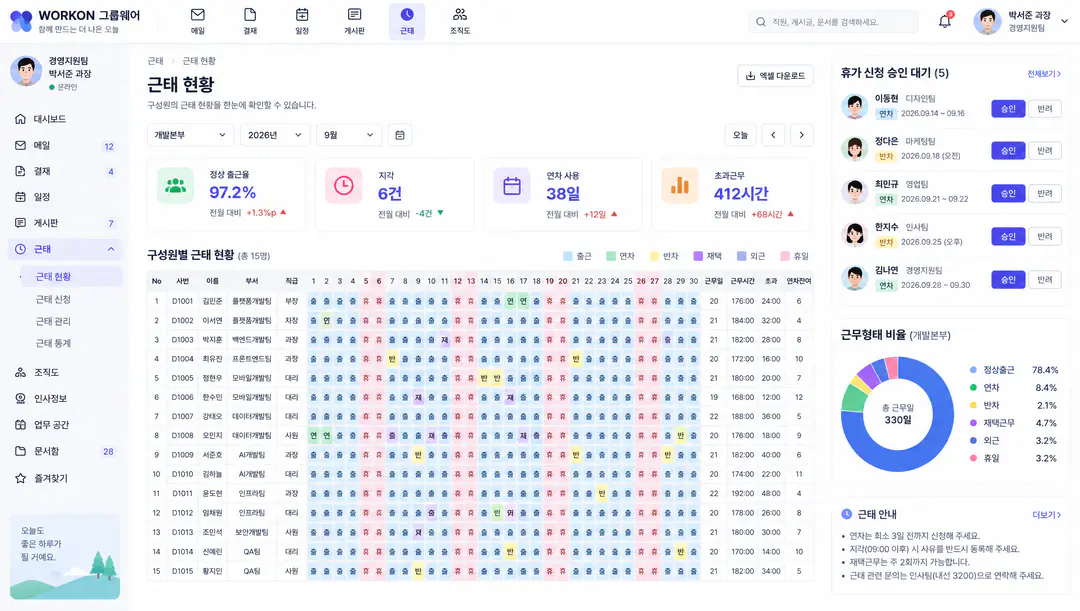1080x611 pixels.
Task: Open the 조직도 icon in top navigation
Action: 459,21
